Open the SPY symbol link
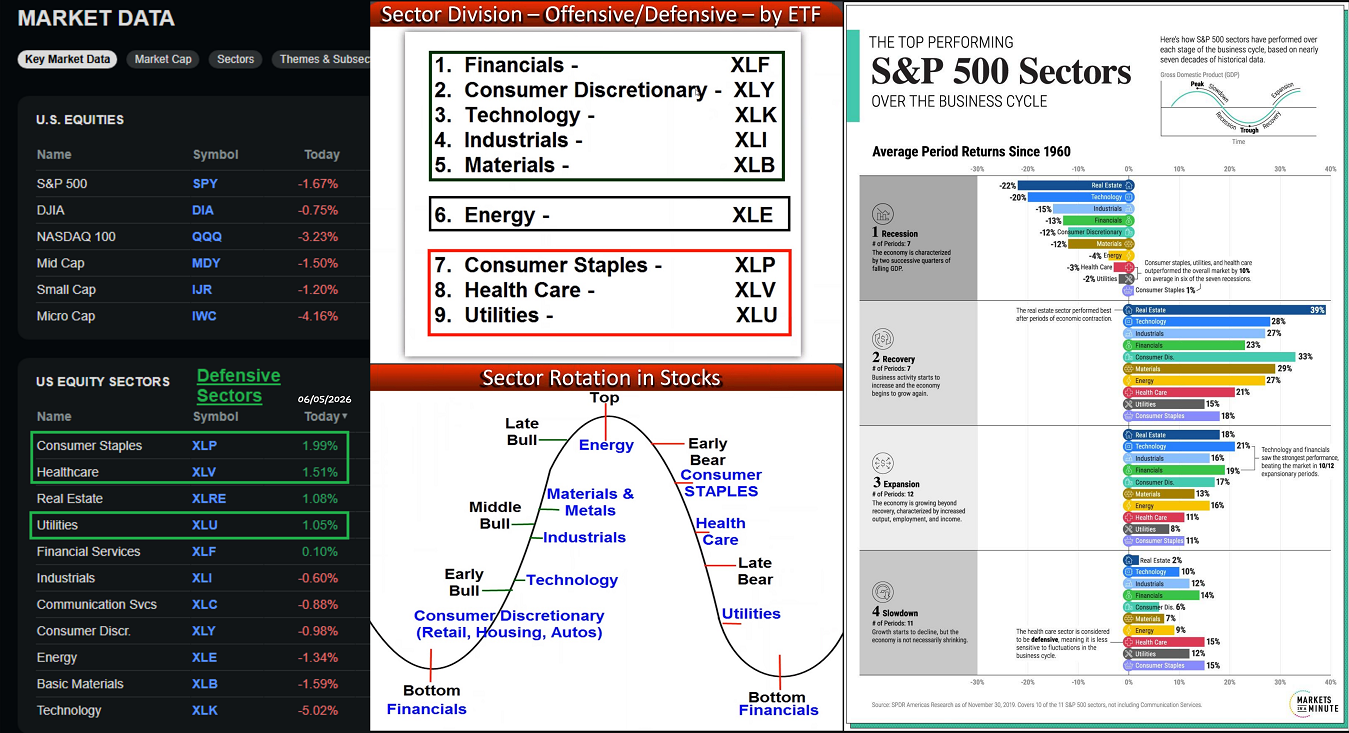The image size is (1349, 733). pyautogui.click(x=205, y=184)
